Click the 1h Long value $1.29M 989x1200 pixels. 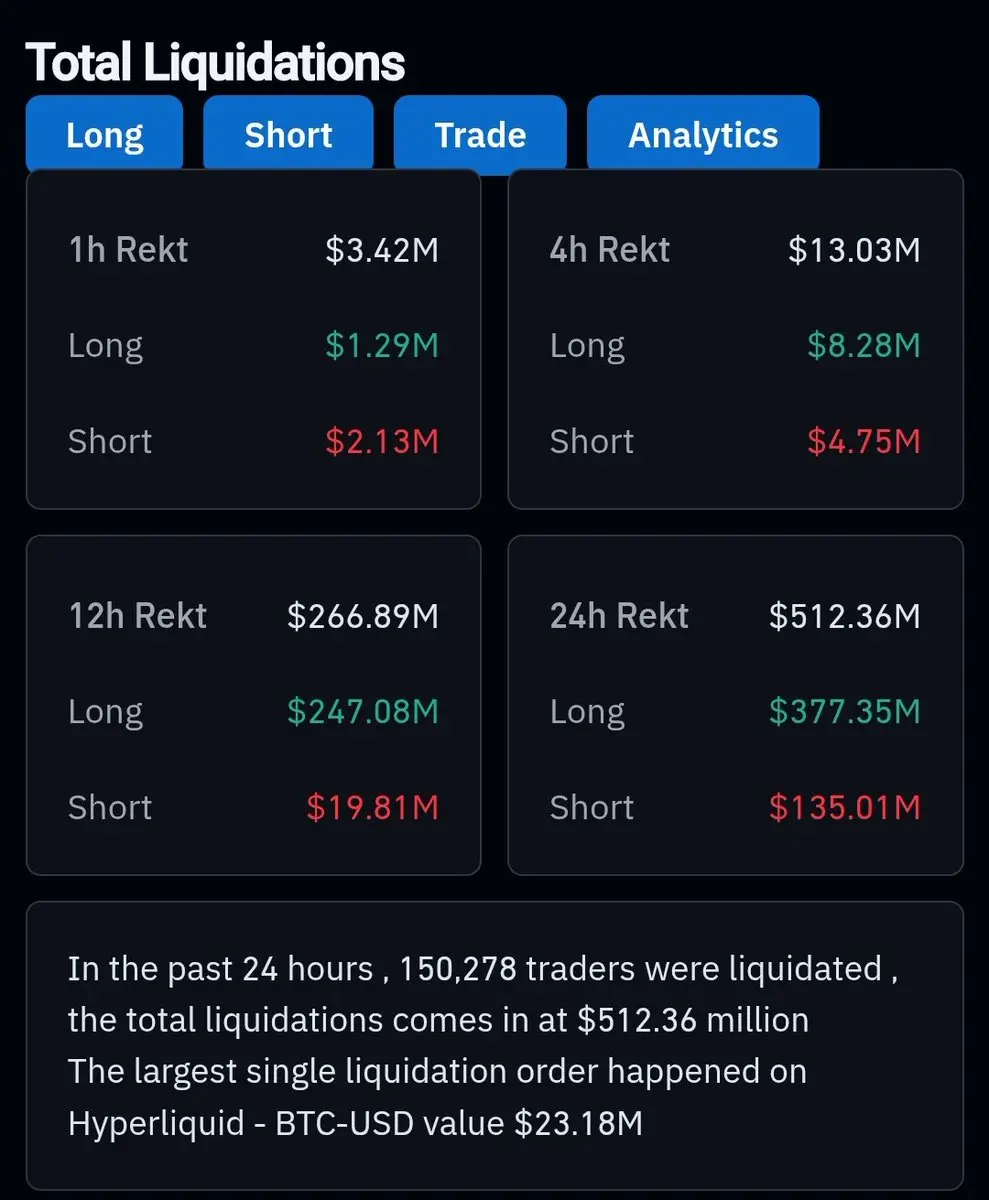point(382,346)
